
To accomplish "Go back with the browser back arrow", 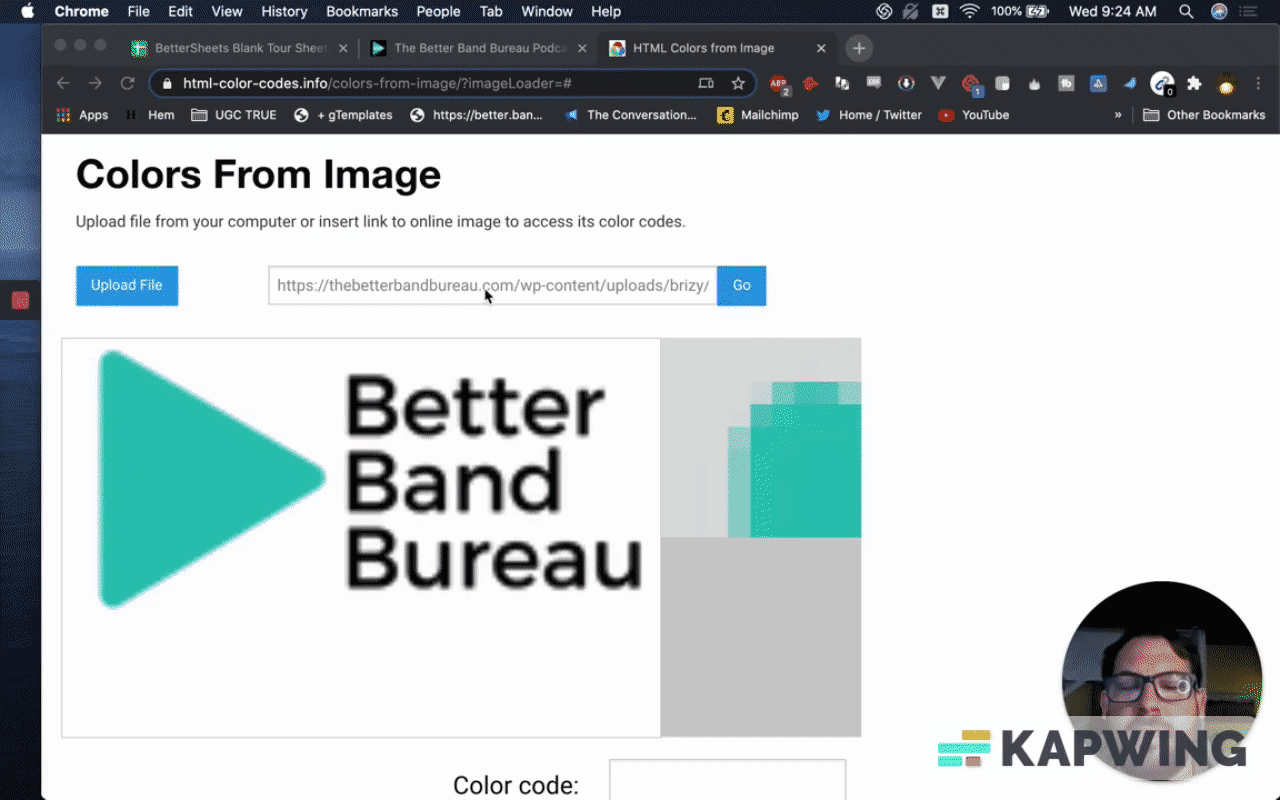I will click(x=63, y=84).
